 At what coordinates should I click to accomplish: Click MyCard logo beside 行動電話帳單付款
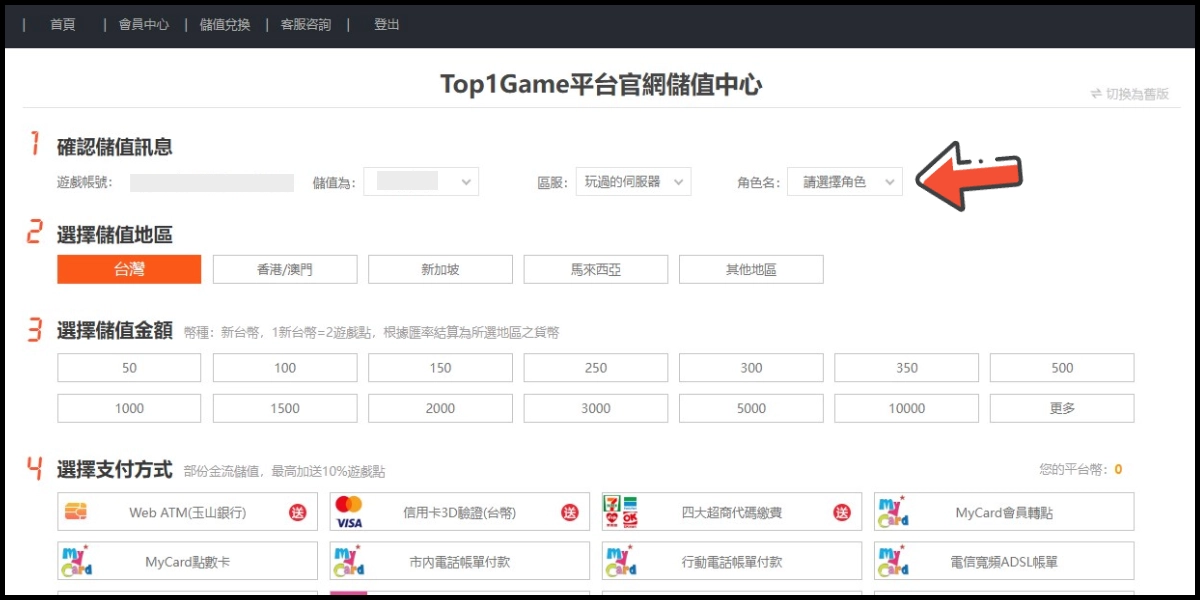(620, 561)
